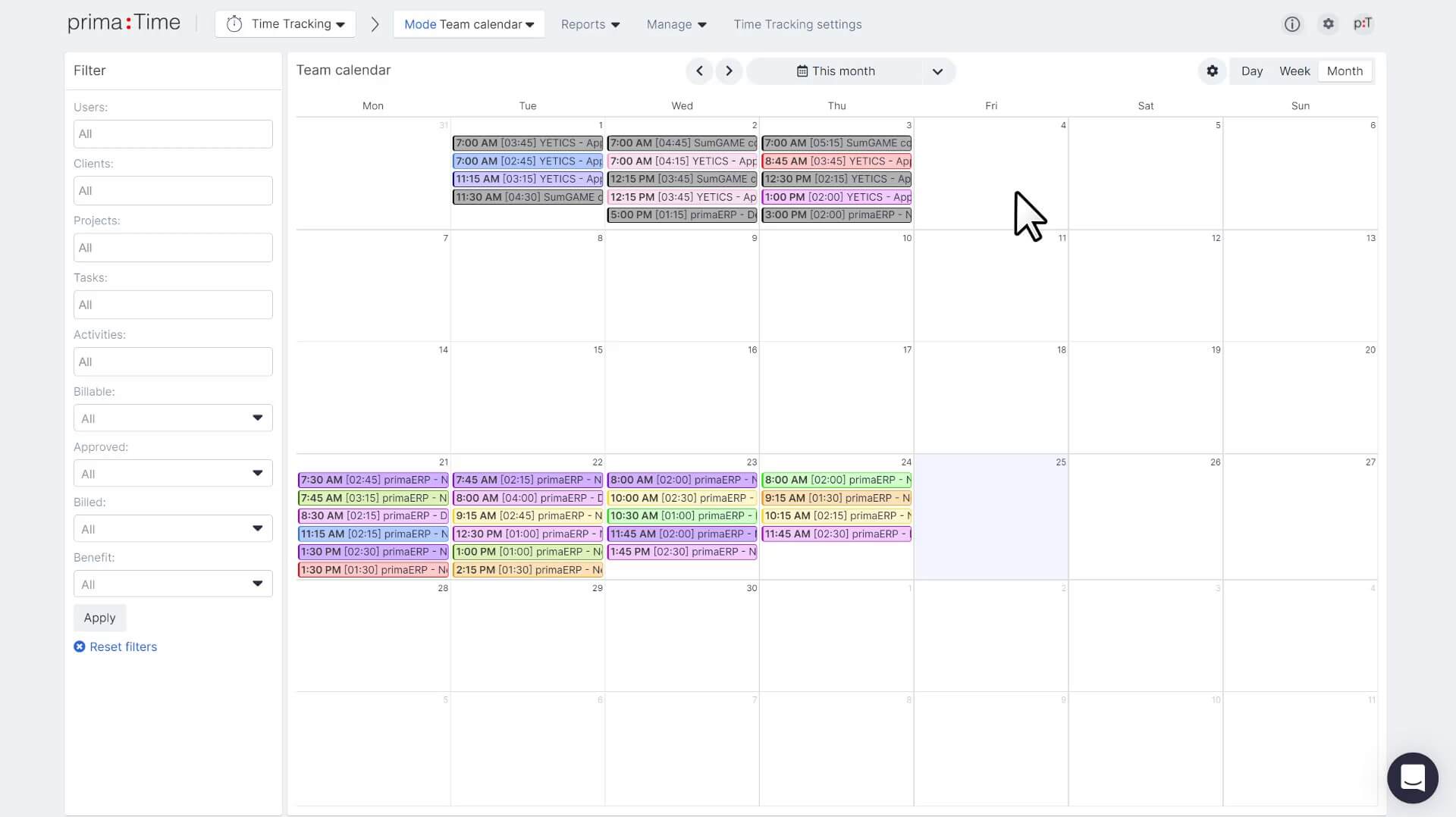The width and height of the screenshot is (1456, 817).
Task: Click the Tasks filter field
Action: 173,305
